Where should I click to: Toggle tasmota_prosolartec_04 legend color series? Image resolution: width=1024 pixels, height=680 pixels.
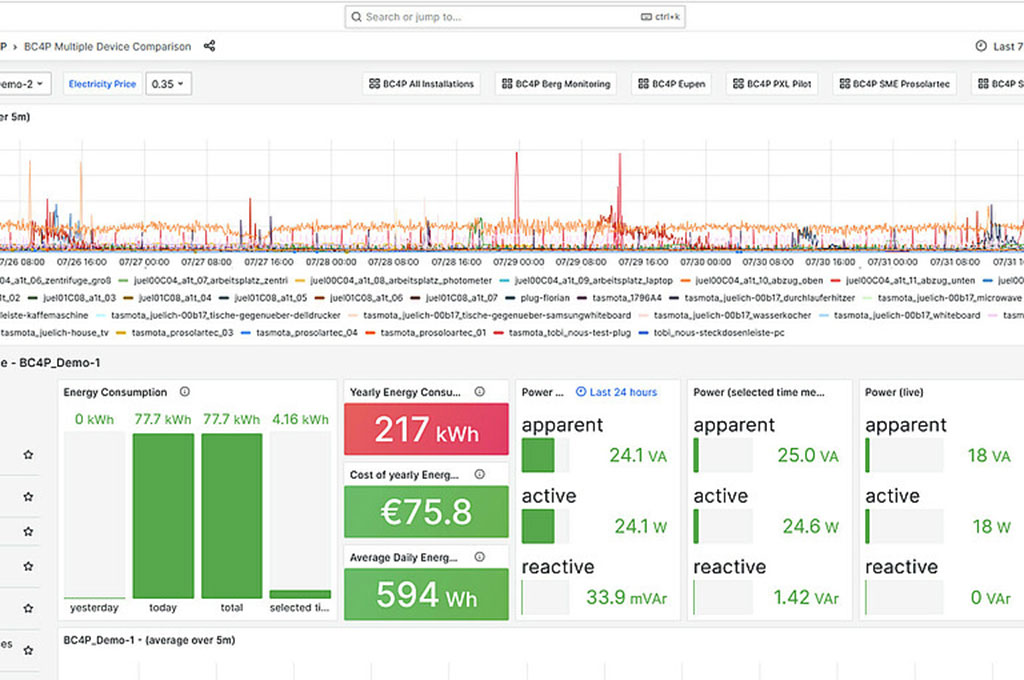[246, 332]
